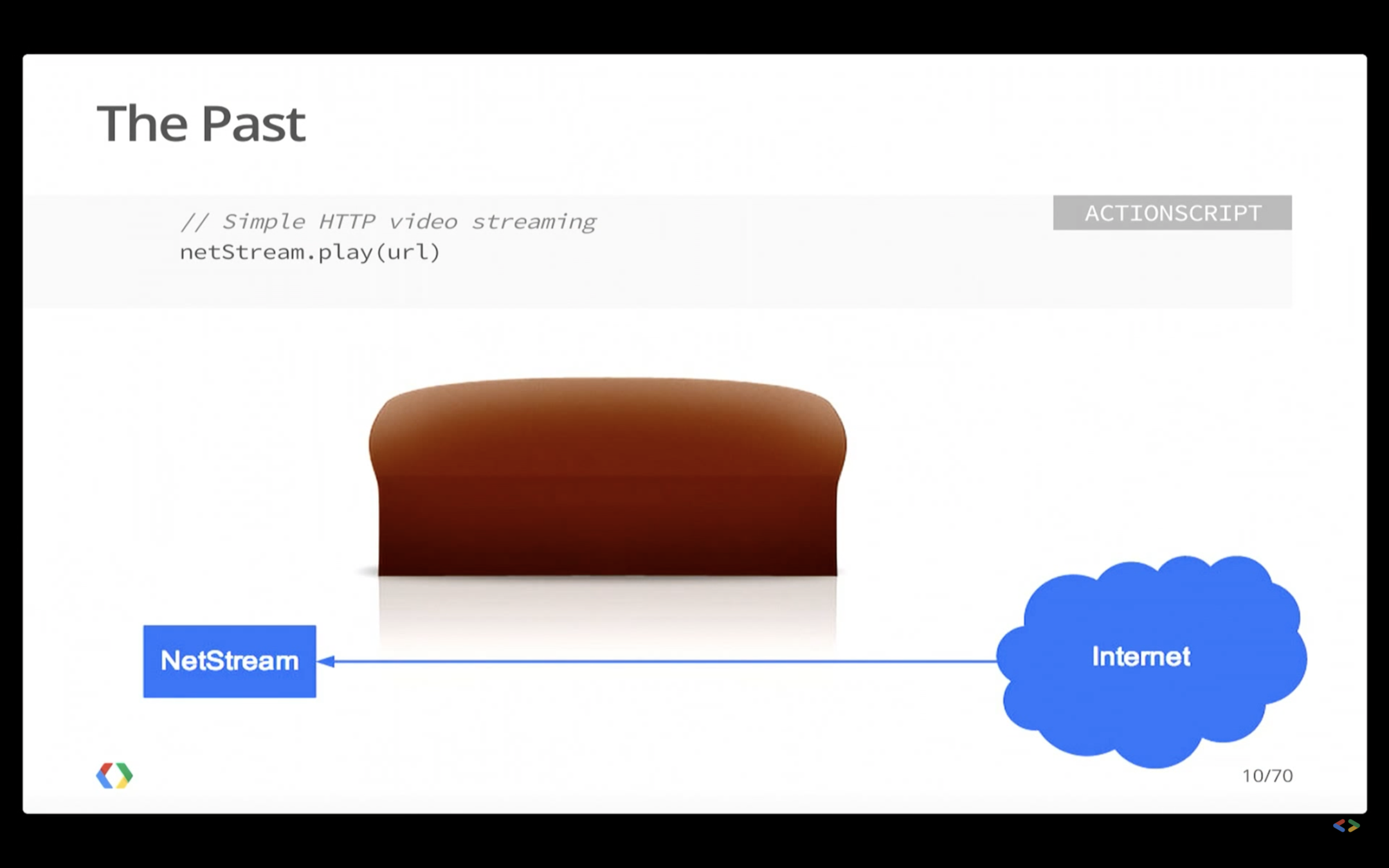Click the 'Simple HTTP video streaming' comment
The image size is (1389, 868).
click(388, 222)
